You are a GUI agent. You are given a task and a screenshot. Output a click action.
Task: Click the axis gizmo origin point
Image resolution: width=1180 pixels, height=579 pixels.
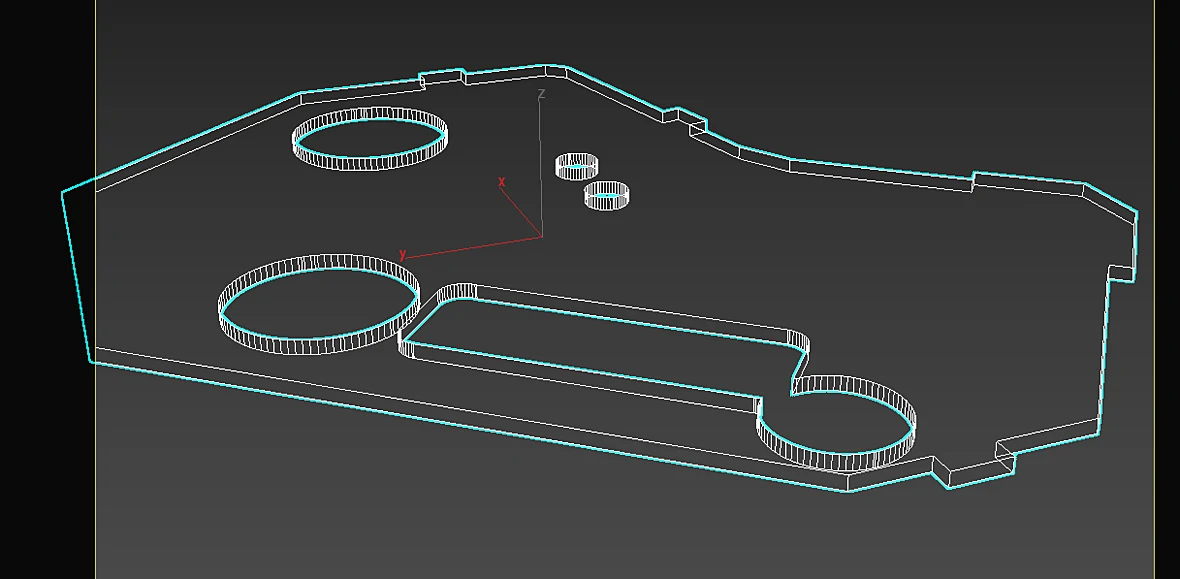pos(542,236)
